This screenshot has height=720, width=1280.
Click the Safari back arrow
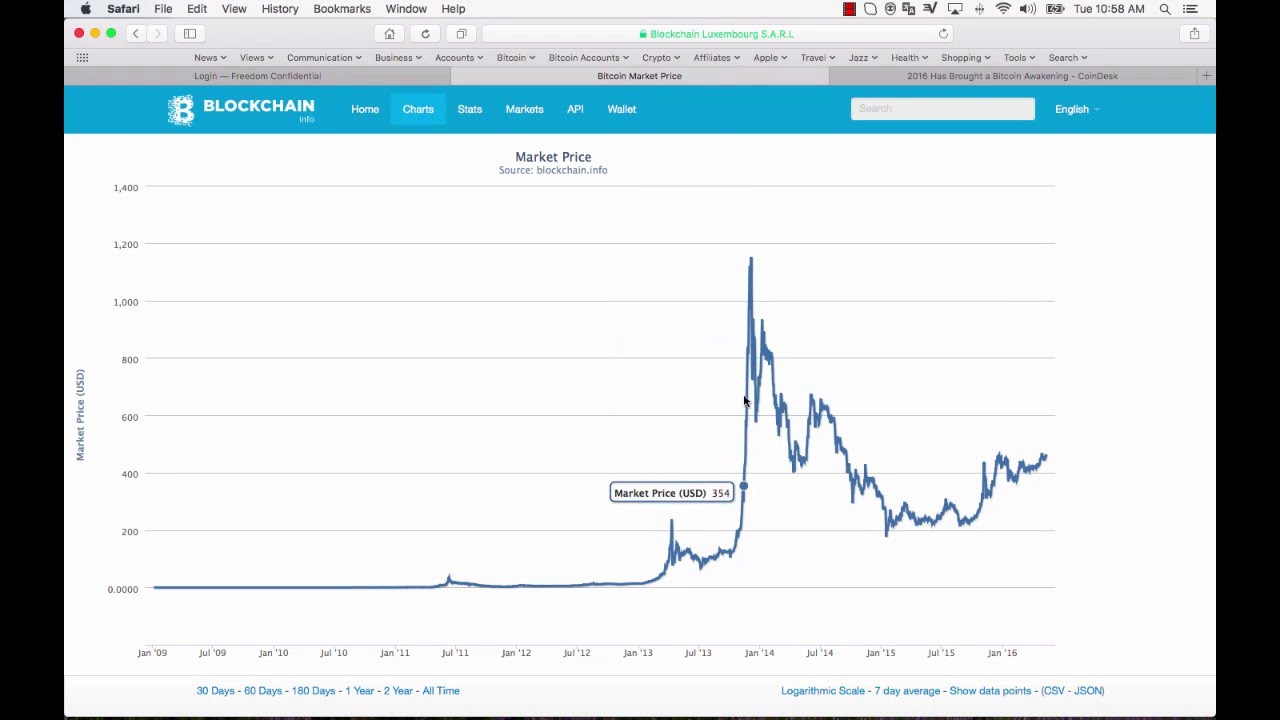point(136,34)
